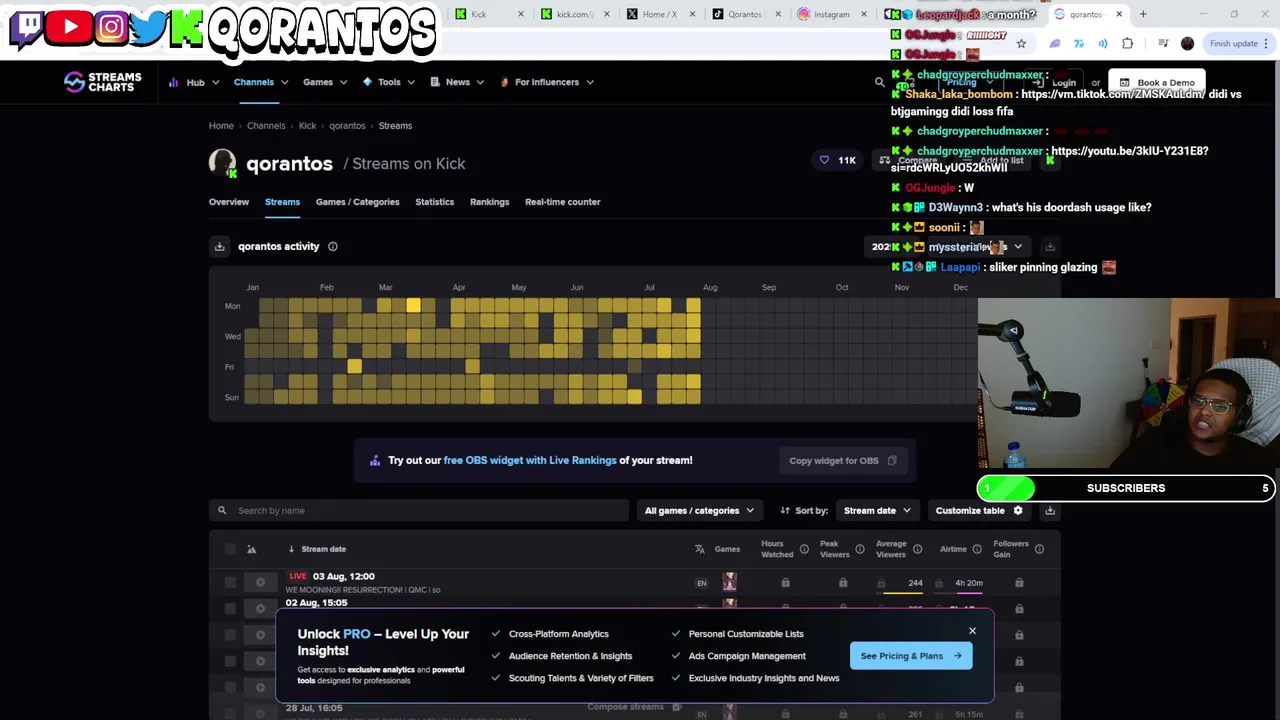Click chart icon in table header
Viewport: 1280px width, 720px height.
251,549
